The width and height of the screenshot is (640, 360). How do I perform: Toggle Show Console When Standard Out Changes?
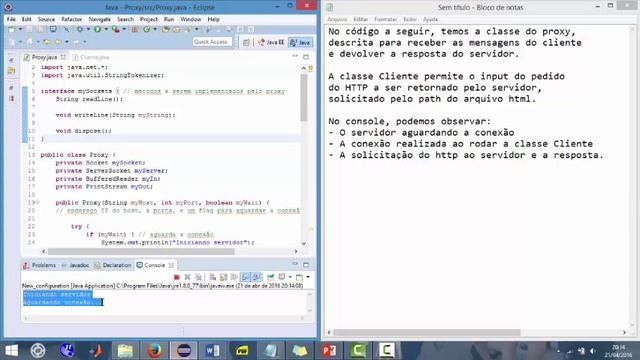coord(245,277)
